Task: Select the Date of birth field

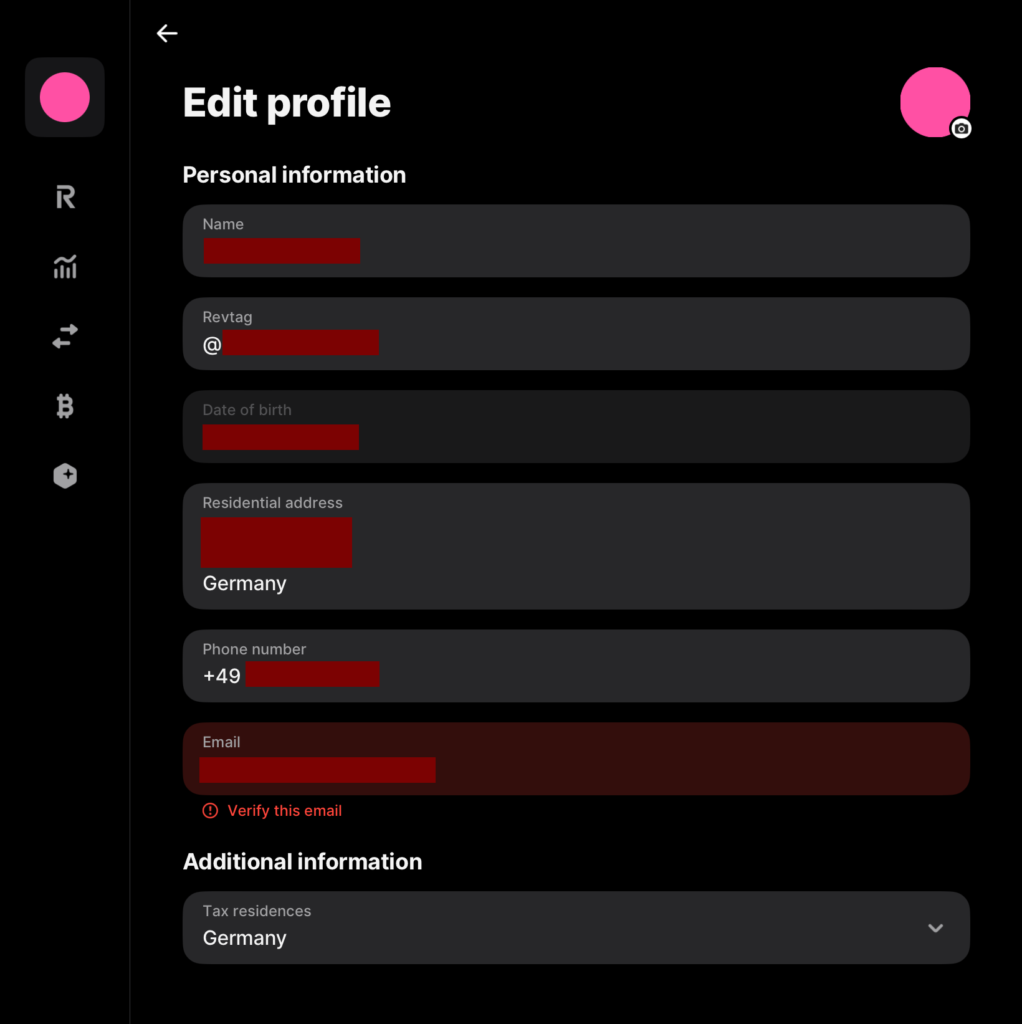Action: (x=576, y=427)
